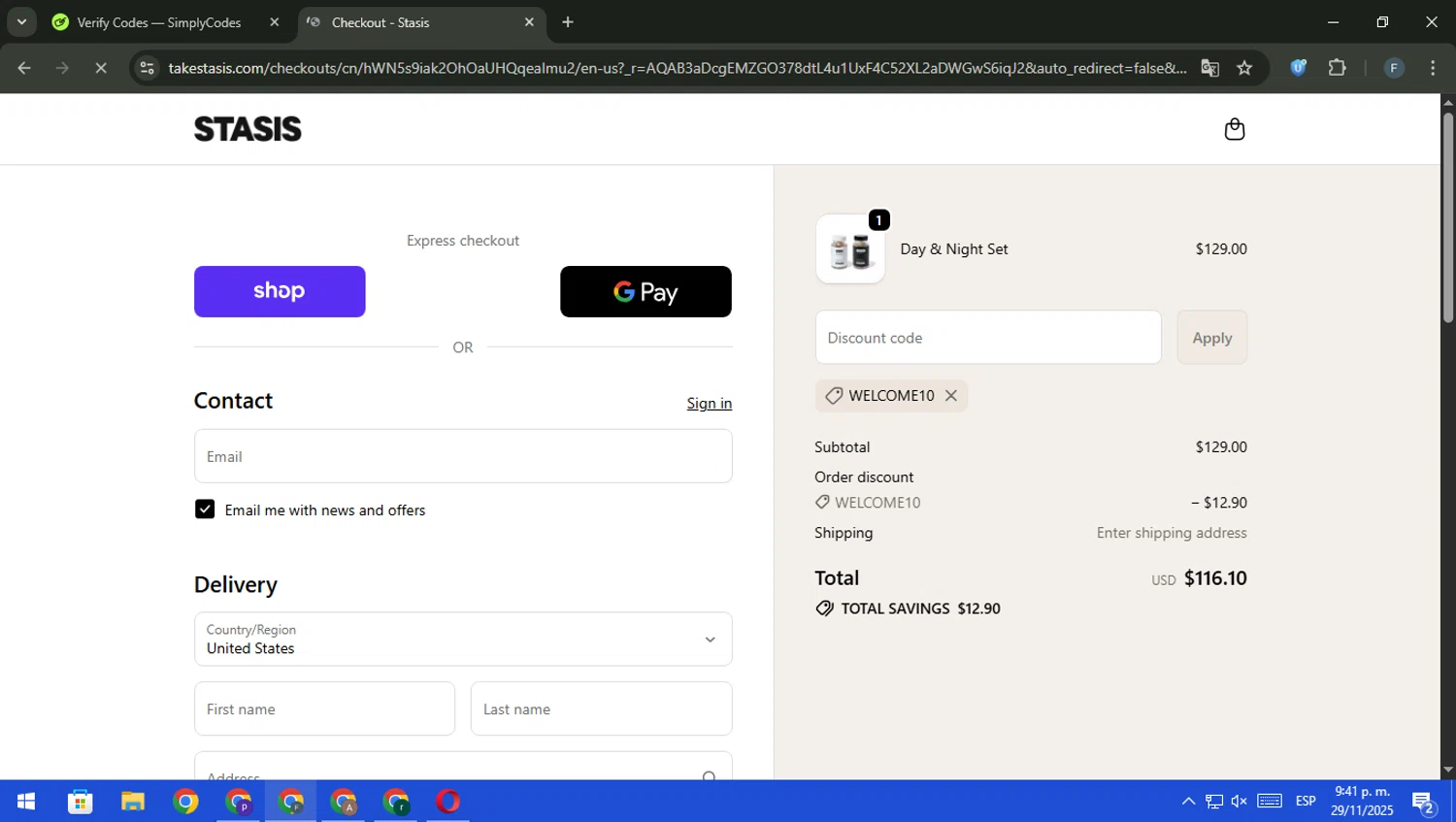Open the touch keyboard tray icon

coord(1270,802)
